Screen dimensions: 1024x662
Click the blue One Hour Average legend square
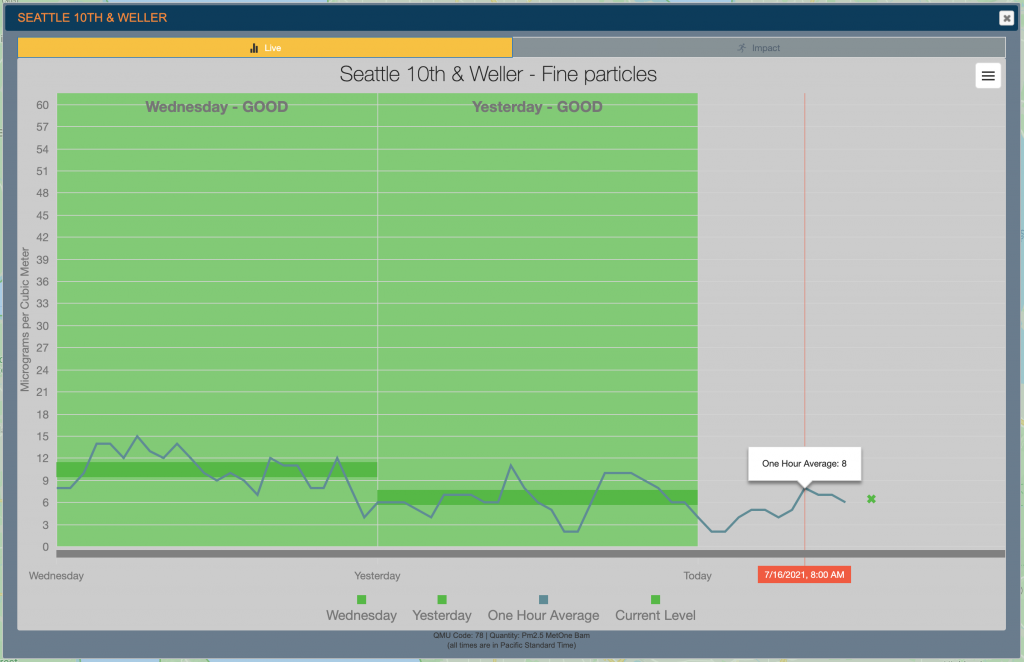click(543, 599)
